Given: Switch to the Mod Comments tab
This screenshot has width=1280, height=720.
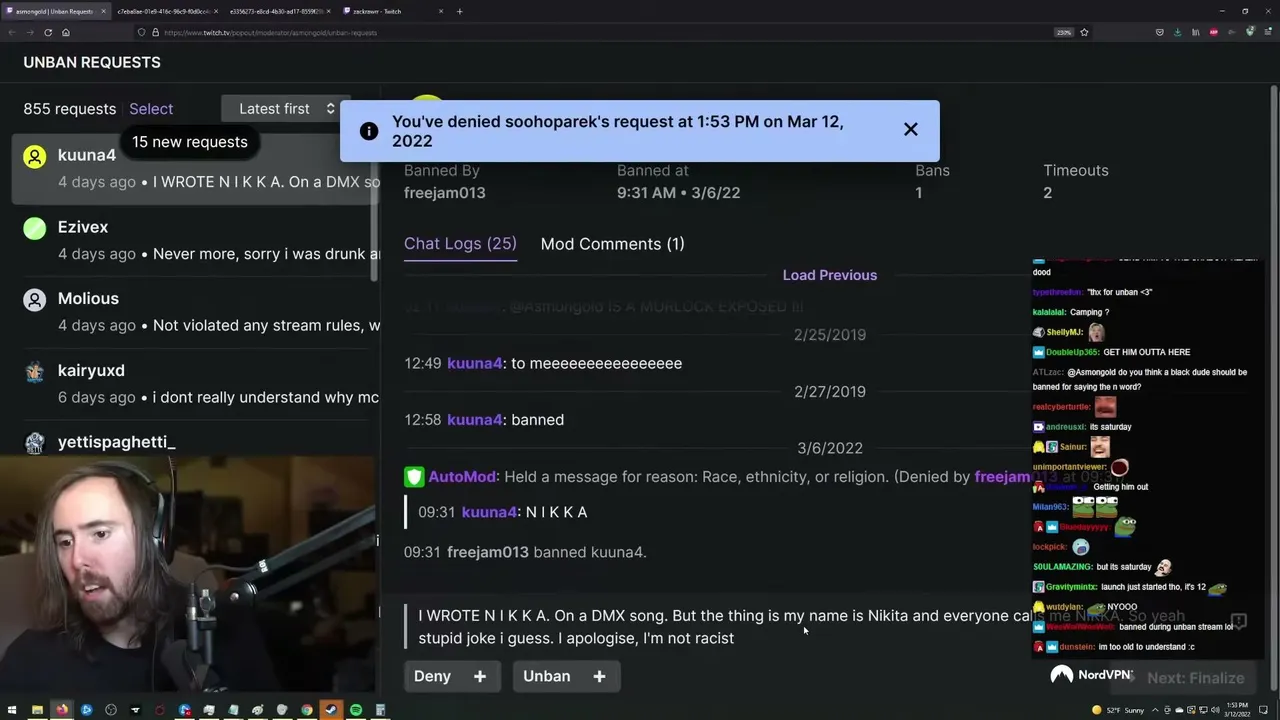Looking at the screenshot, I should 612,244.
